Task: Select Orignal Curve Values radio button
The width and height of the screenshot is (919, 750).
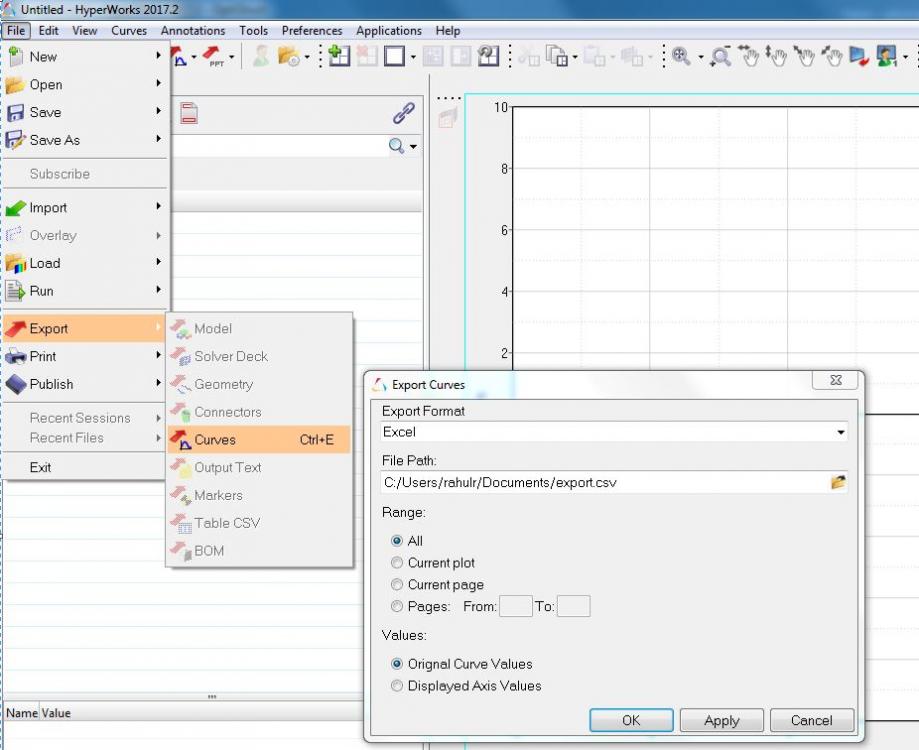Action: (x=397, y=663)
